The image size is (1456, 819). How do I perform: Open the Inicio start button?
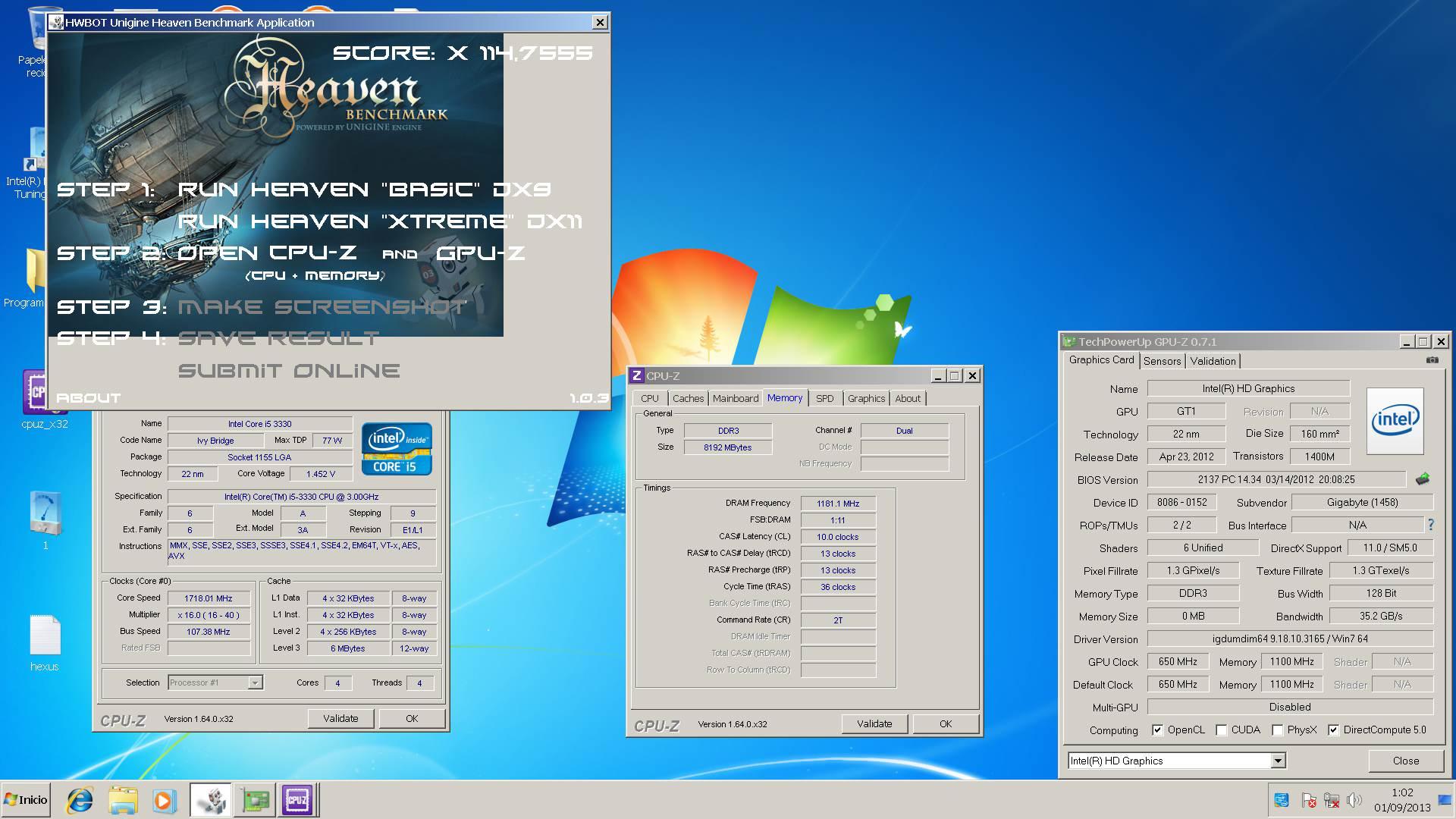[x=26, y=800]
